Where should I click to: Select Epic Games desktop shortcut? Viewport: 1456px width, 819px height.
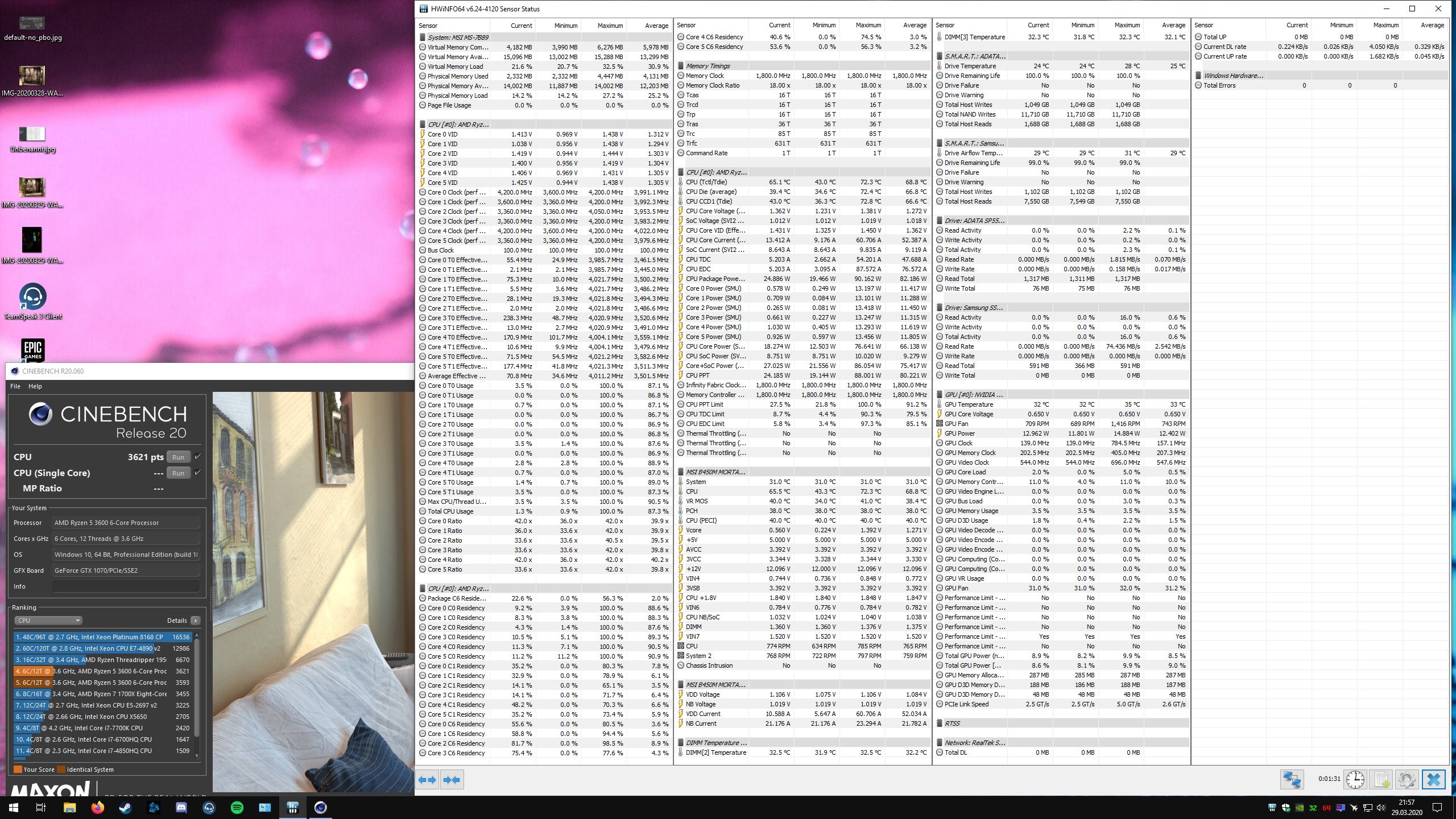pos(32,350)
